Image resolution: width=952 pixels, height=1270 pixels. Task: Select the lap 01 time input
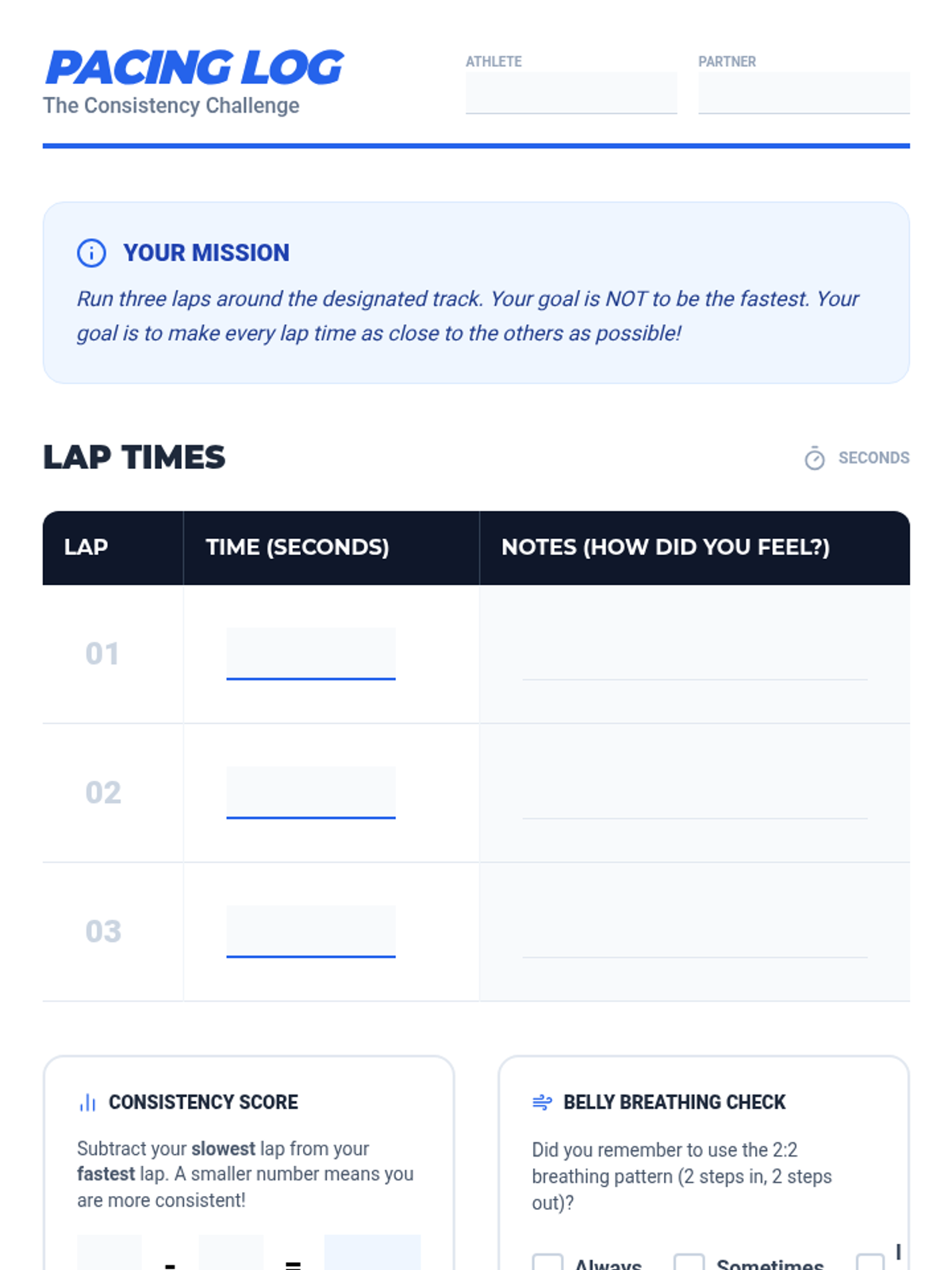point(311,654)
